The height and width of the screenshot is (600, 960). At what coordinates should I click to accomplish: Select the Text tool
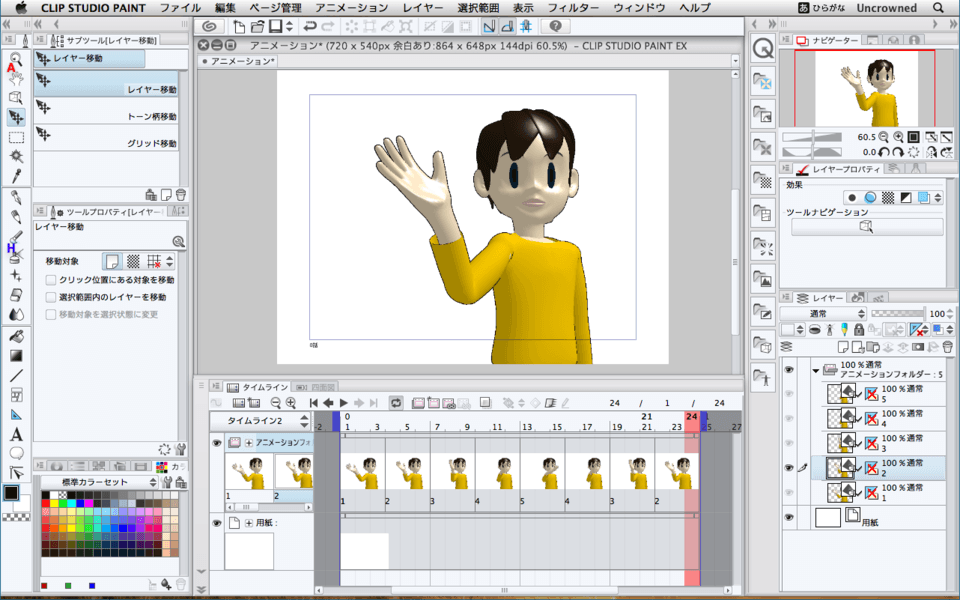[16, 434]
